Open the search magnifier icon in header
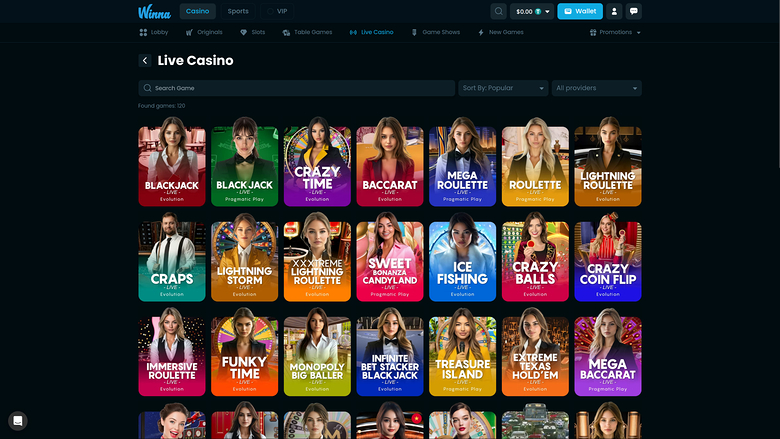780x439 pixels. pyautogui.click(x=498, y=11)
